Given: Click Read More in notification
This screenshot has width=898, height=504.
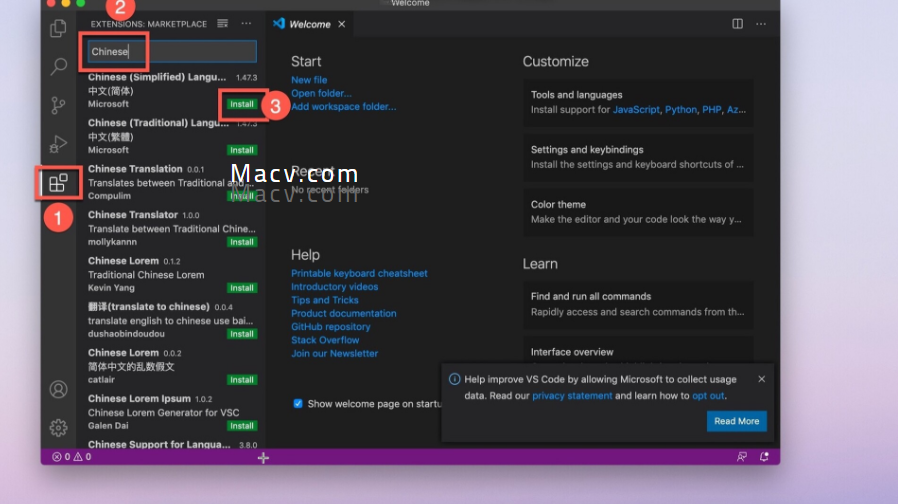Looking at the screenshot, I should (736, 421).
